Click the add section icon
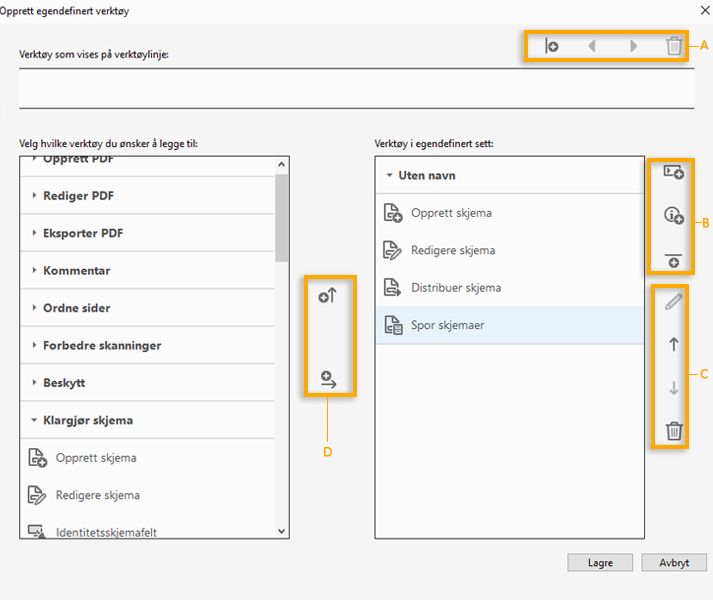 coord(673,173)
